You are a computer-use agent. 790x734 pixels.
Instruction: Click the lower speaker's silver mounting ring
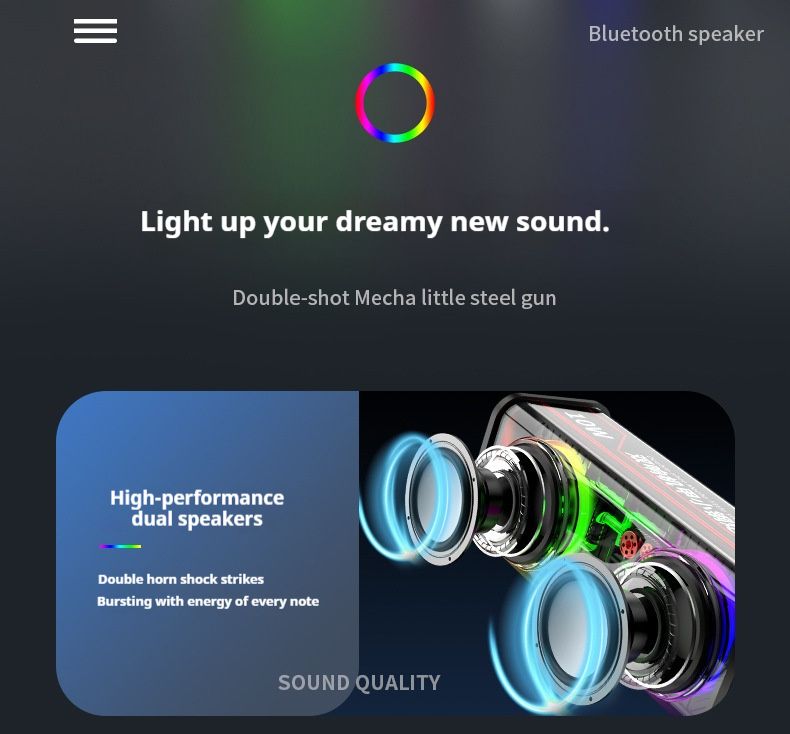579,630
